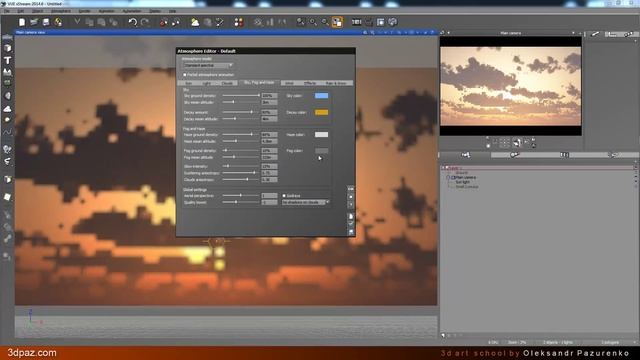
Task: Open the Atmosphere menu
Action: 60,11
